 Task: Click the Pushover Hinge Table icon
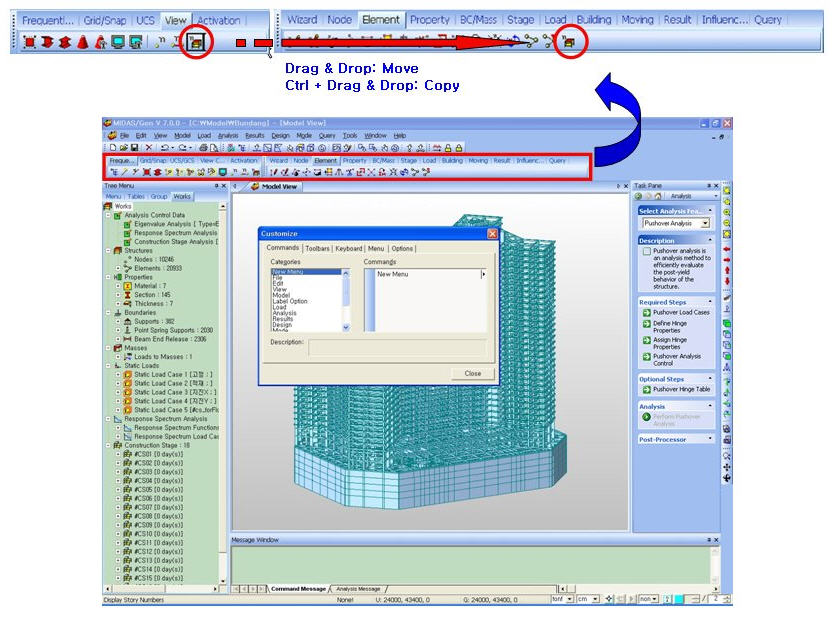pos(647,389)
